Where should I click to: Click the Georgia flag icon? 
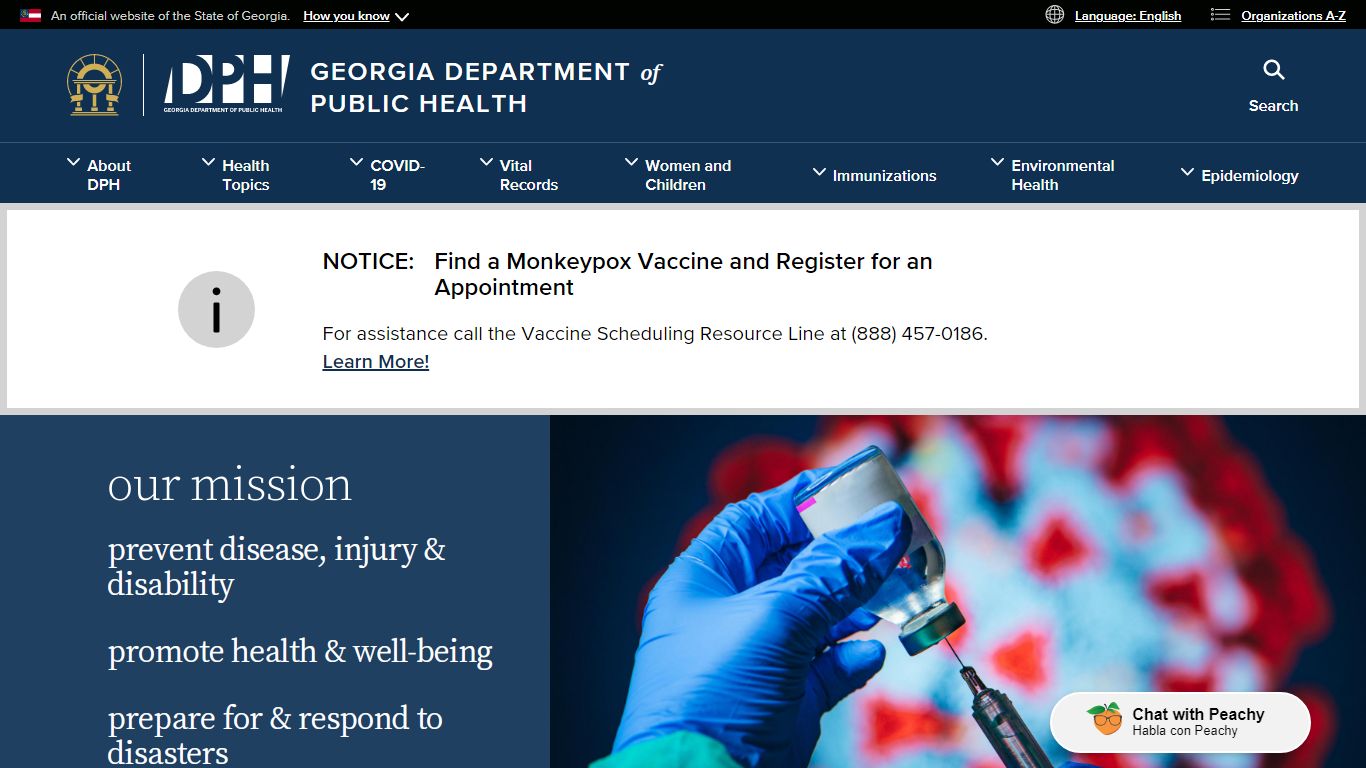point(31,16)
